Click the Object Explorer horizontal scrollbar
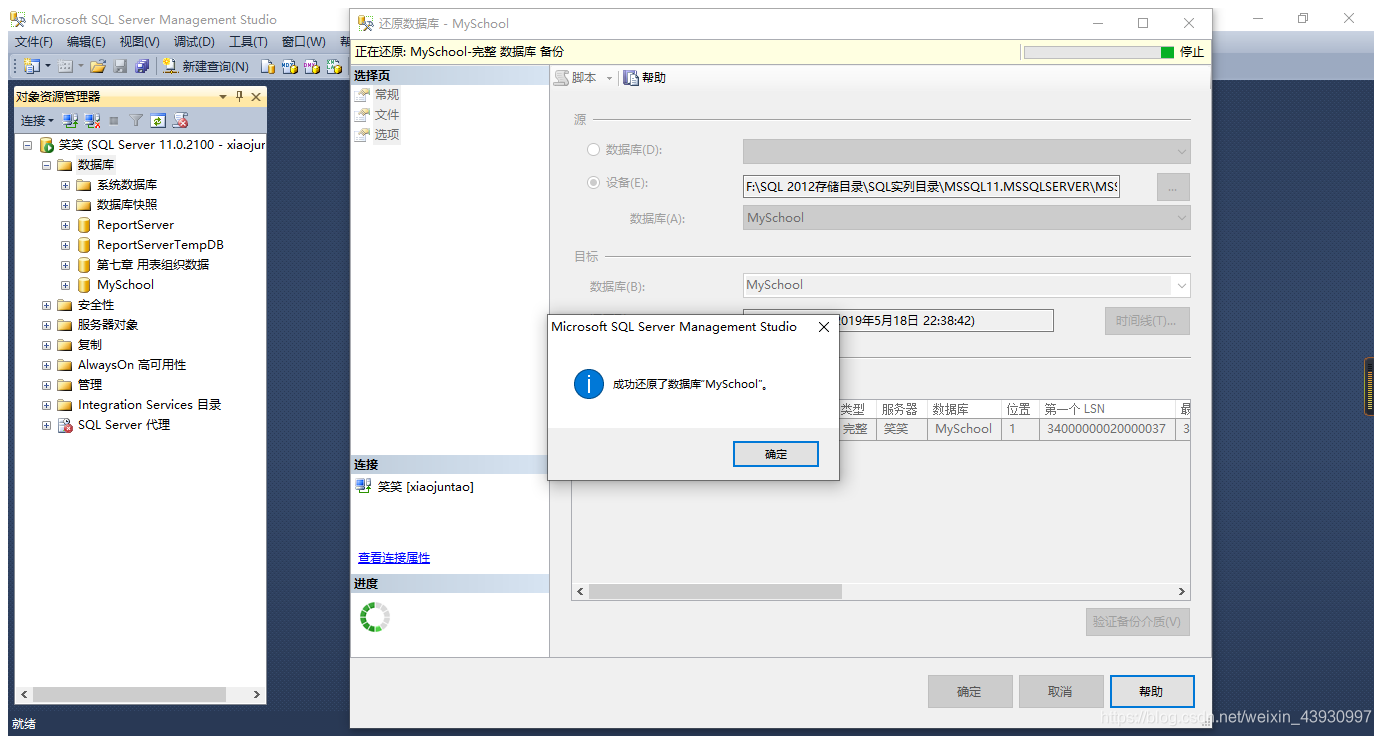The height and width of the screenshot is (736, 1382). pyautogui.click(x=140, y=694)
